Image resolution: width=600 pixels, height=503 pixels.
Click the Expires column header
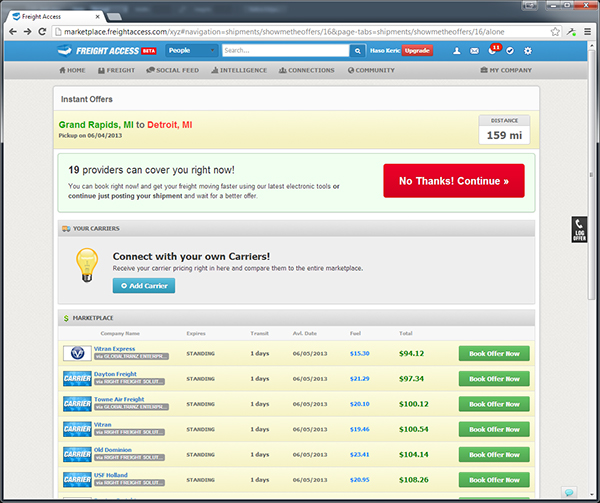[x=196, y=334]
